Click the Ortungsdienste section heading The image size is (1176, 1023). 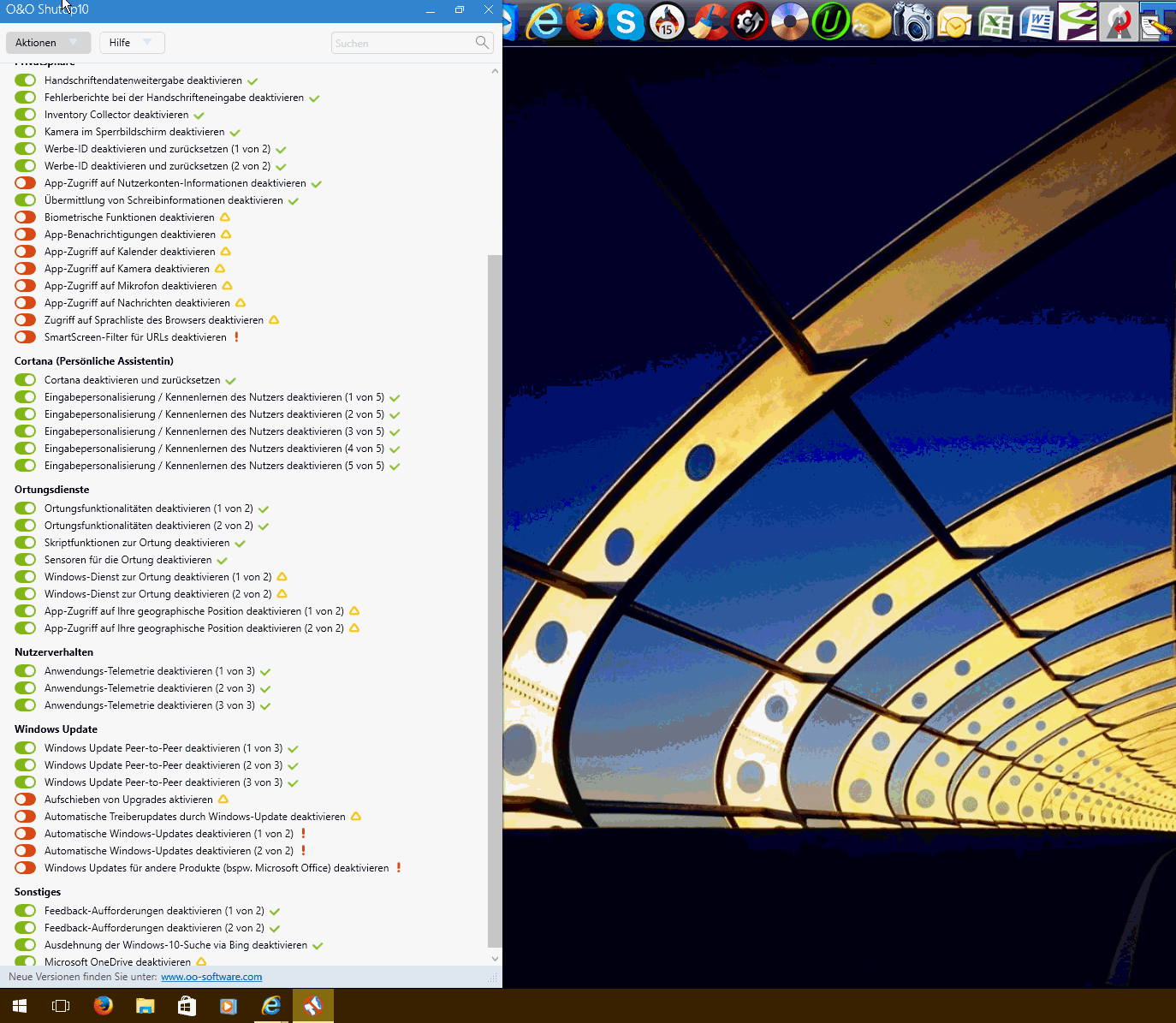[x=52, y=490]
